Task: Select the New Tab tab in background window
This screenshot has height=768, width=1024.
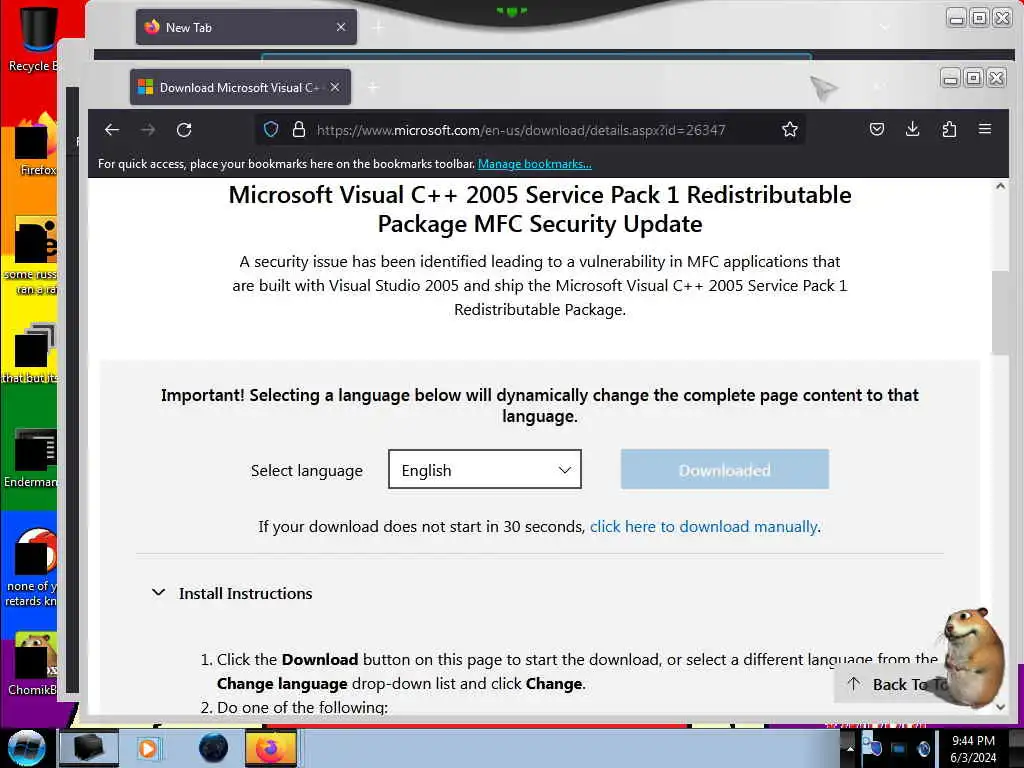Action: click(x=246, y=27)
